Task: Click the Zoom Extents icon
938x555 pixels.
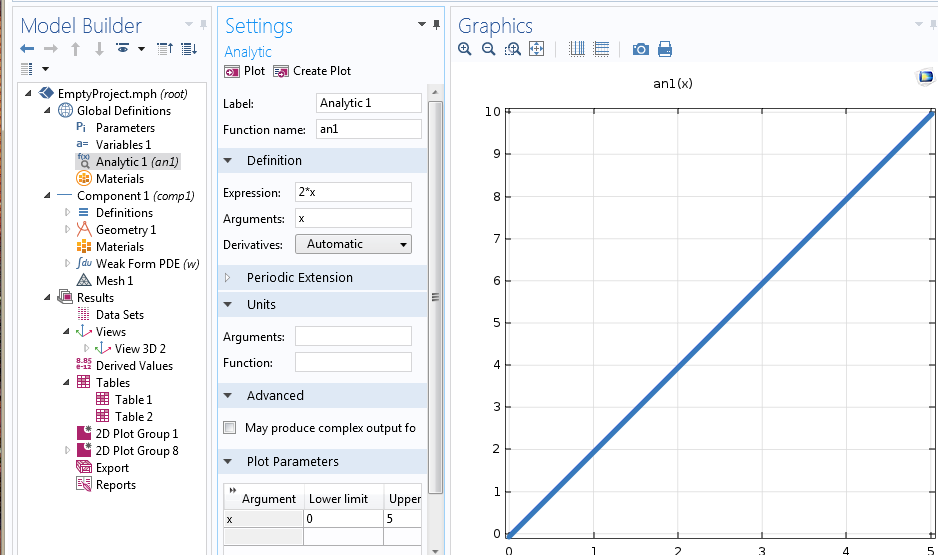Action: point(536,49)
